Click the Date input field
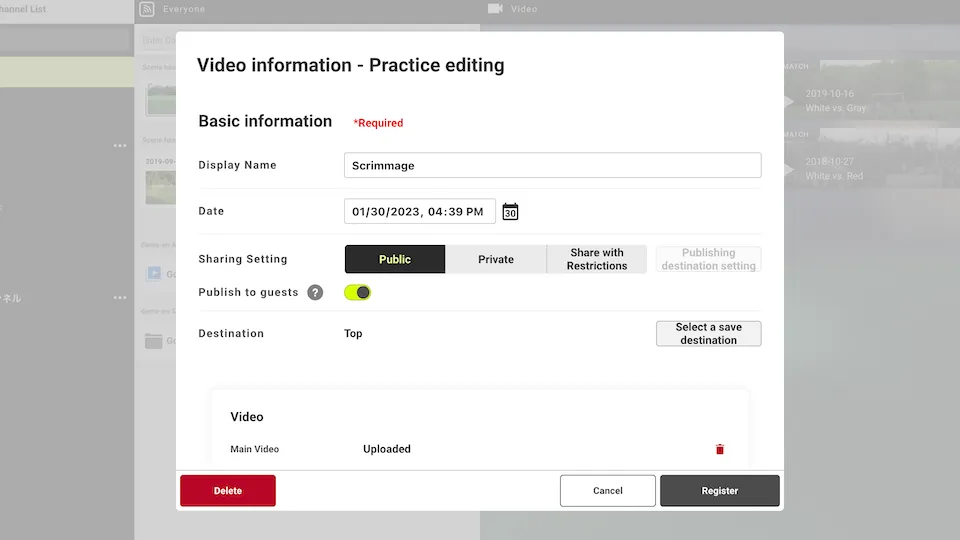 click(419, 211)
